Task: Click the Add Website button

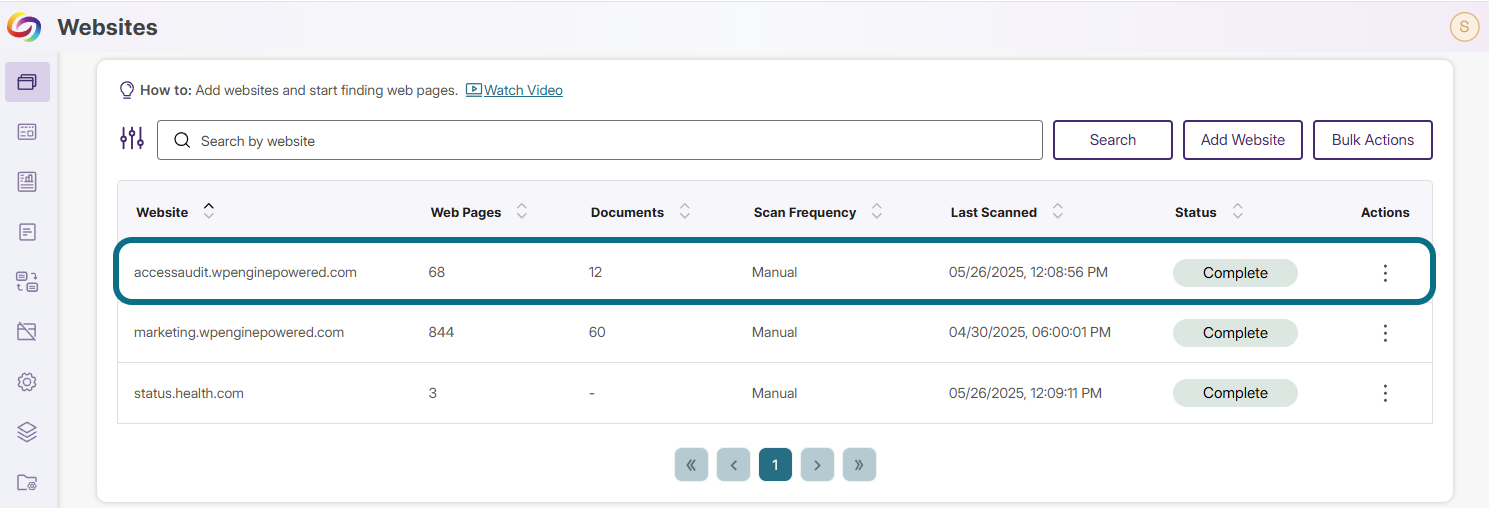Action: click(x=1243, y=140)
